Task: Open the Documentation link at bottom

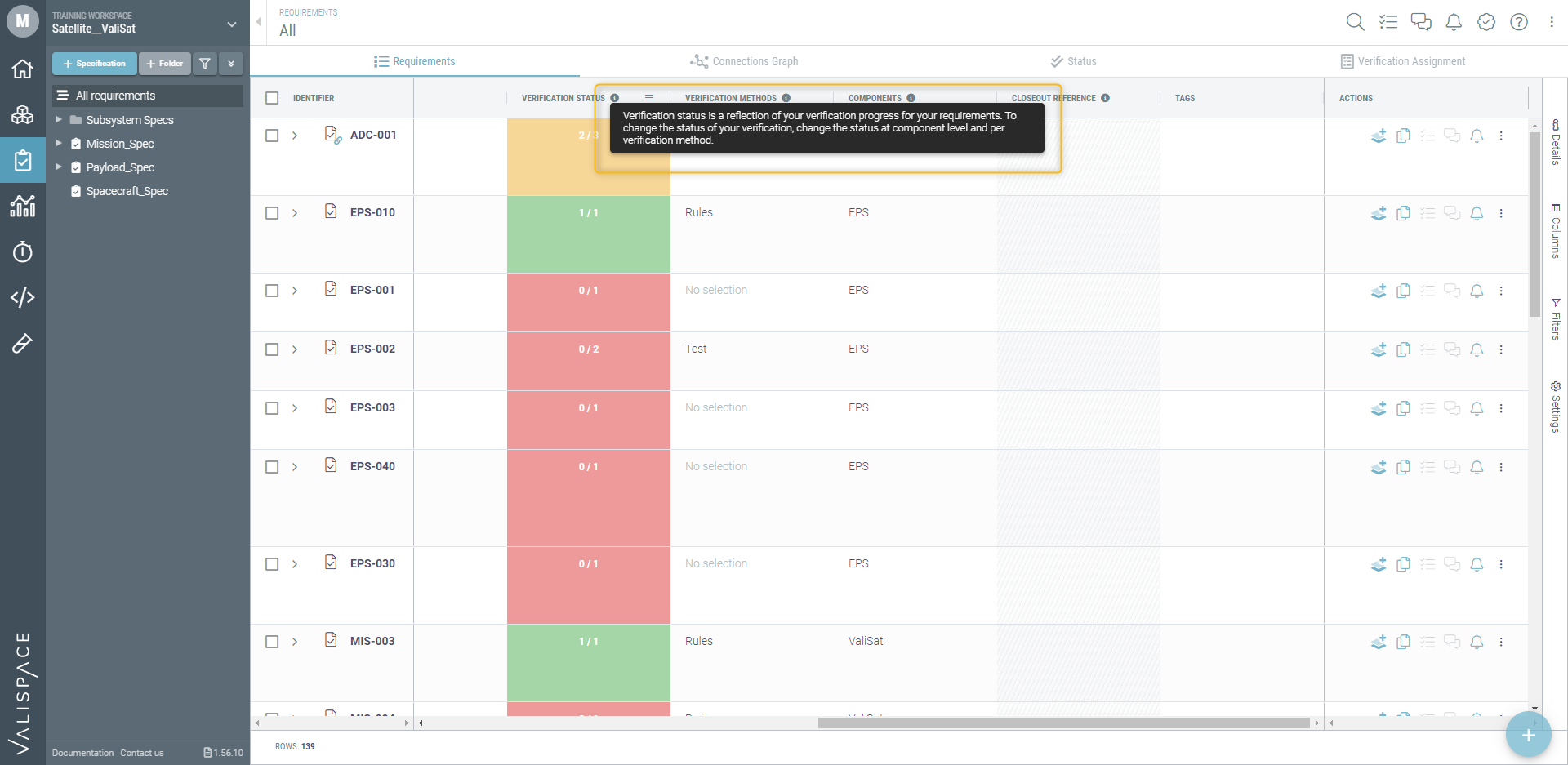Action: pos(82,753)
